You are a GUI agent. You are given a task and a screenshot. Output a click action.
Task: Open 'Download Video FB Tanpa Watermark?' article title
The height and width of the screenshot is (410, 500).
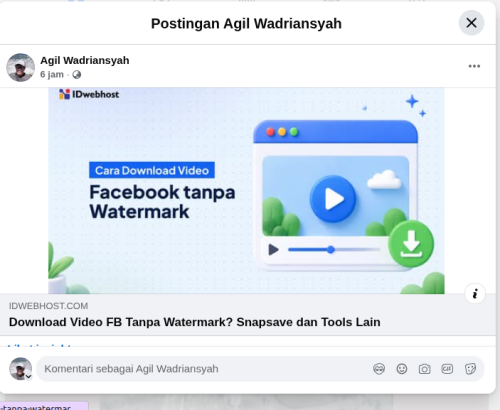(195, 322)
